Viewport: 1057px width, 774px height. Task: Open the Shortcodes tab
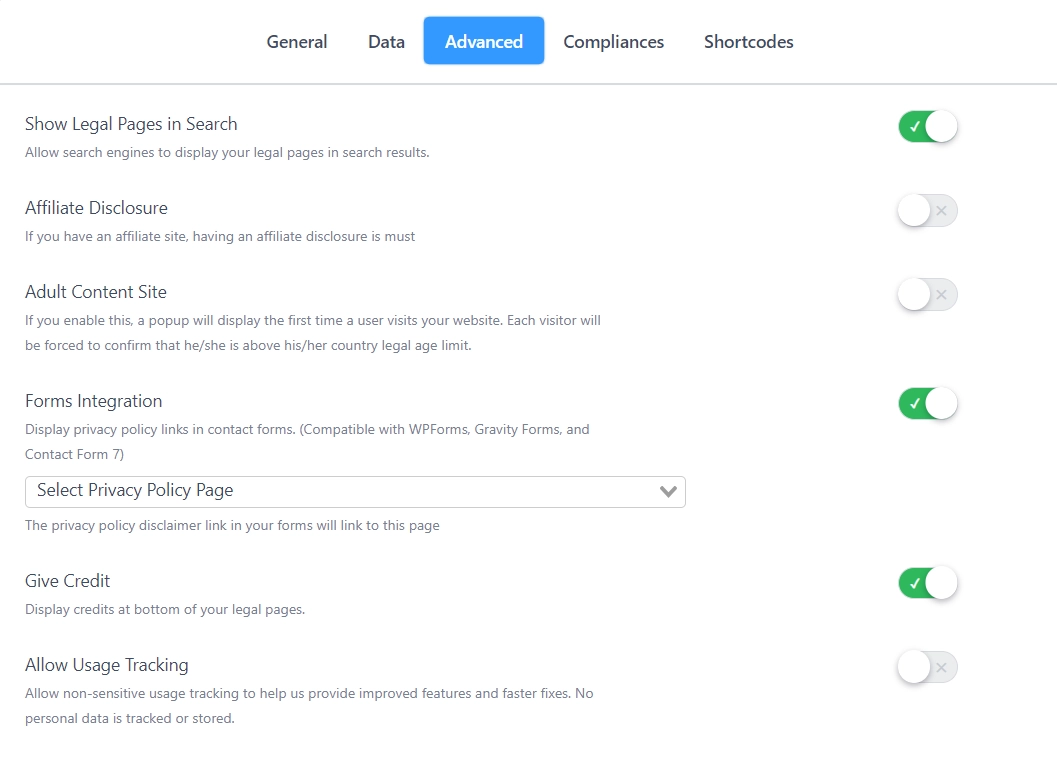click(x=748, y=41)
